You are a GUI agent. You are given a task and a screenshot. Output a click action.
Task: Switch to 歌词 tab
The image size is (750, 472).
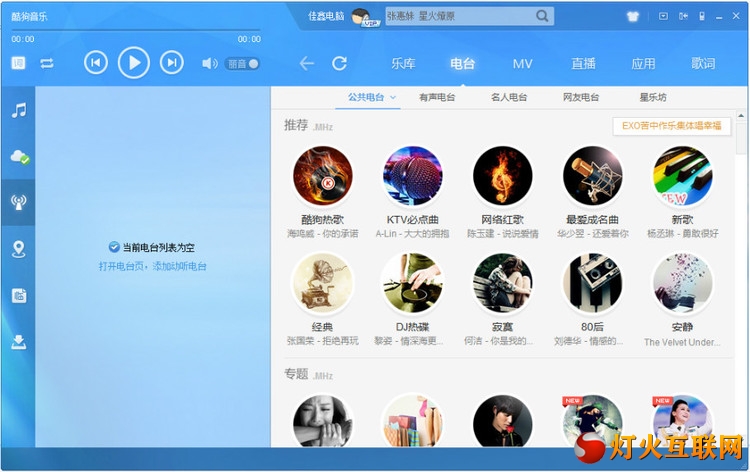pyautogui.click(x=703, y=63)
